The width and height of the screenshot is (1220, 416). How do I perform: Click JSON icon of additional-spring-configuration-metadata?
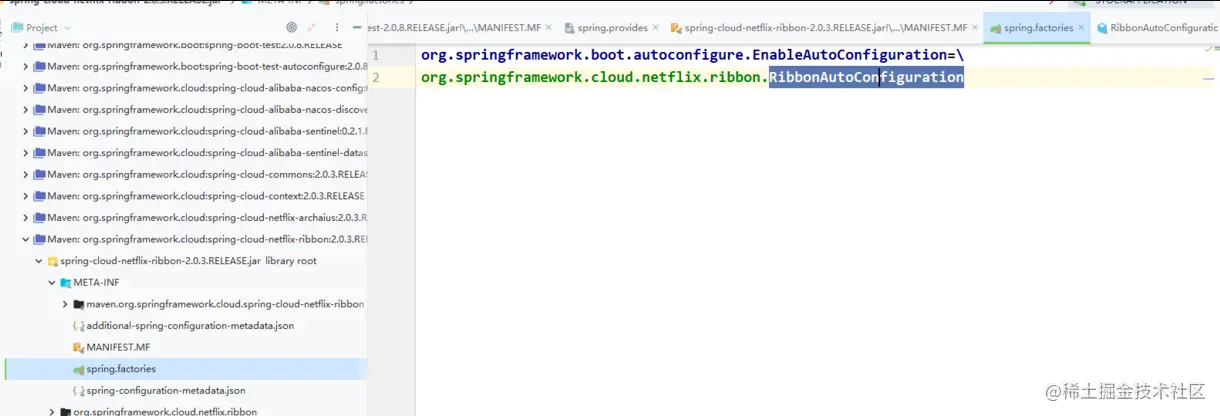78,326
